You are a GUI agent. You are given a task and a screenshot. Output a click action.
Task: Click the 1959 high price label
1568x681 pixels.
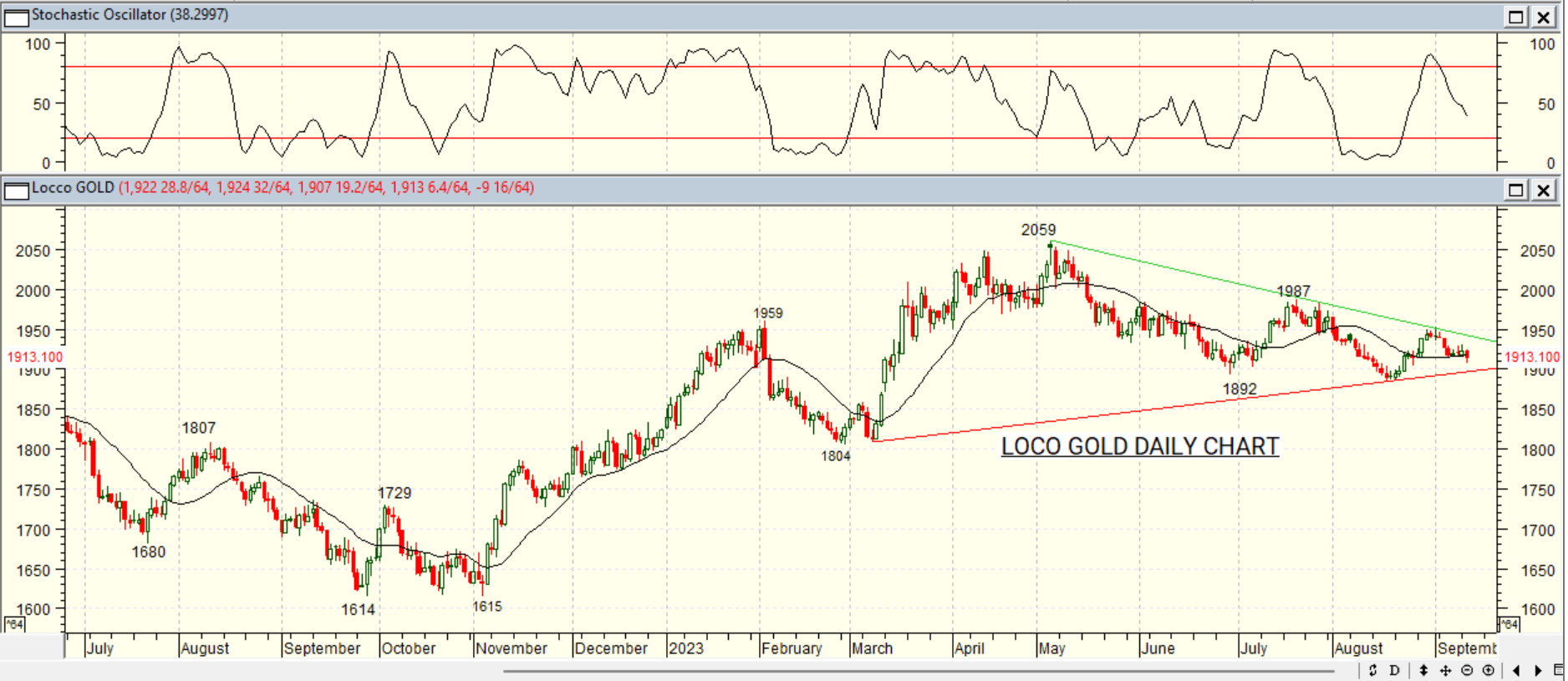tap(768, 313)
